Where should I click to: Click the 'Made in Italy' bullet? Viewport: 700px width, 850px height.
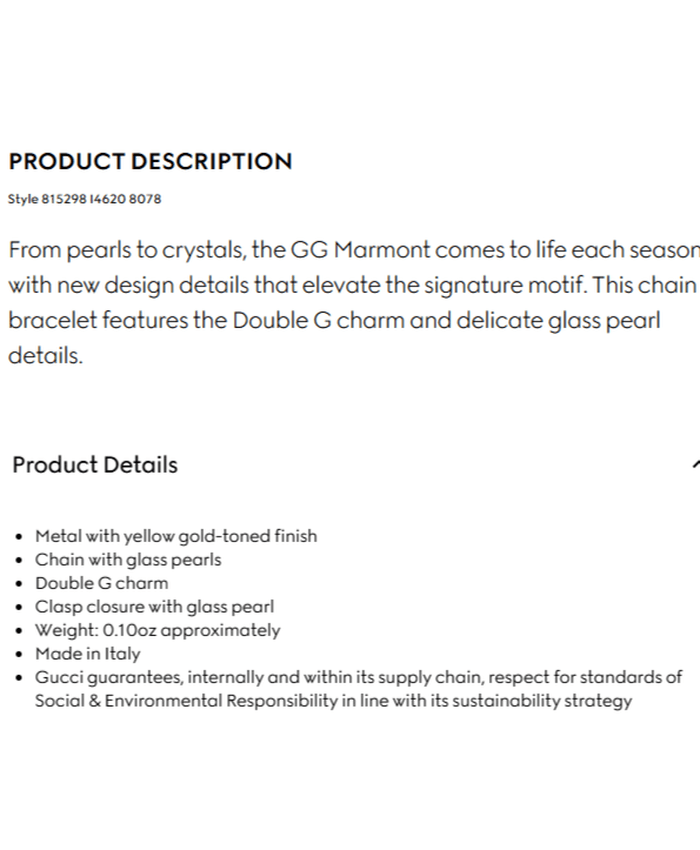tap(88, 655)
